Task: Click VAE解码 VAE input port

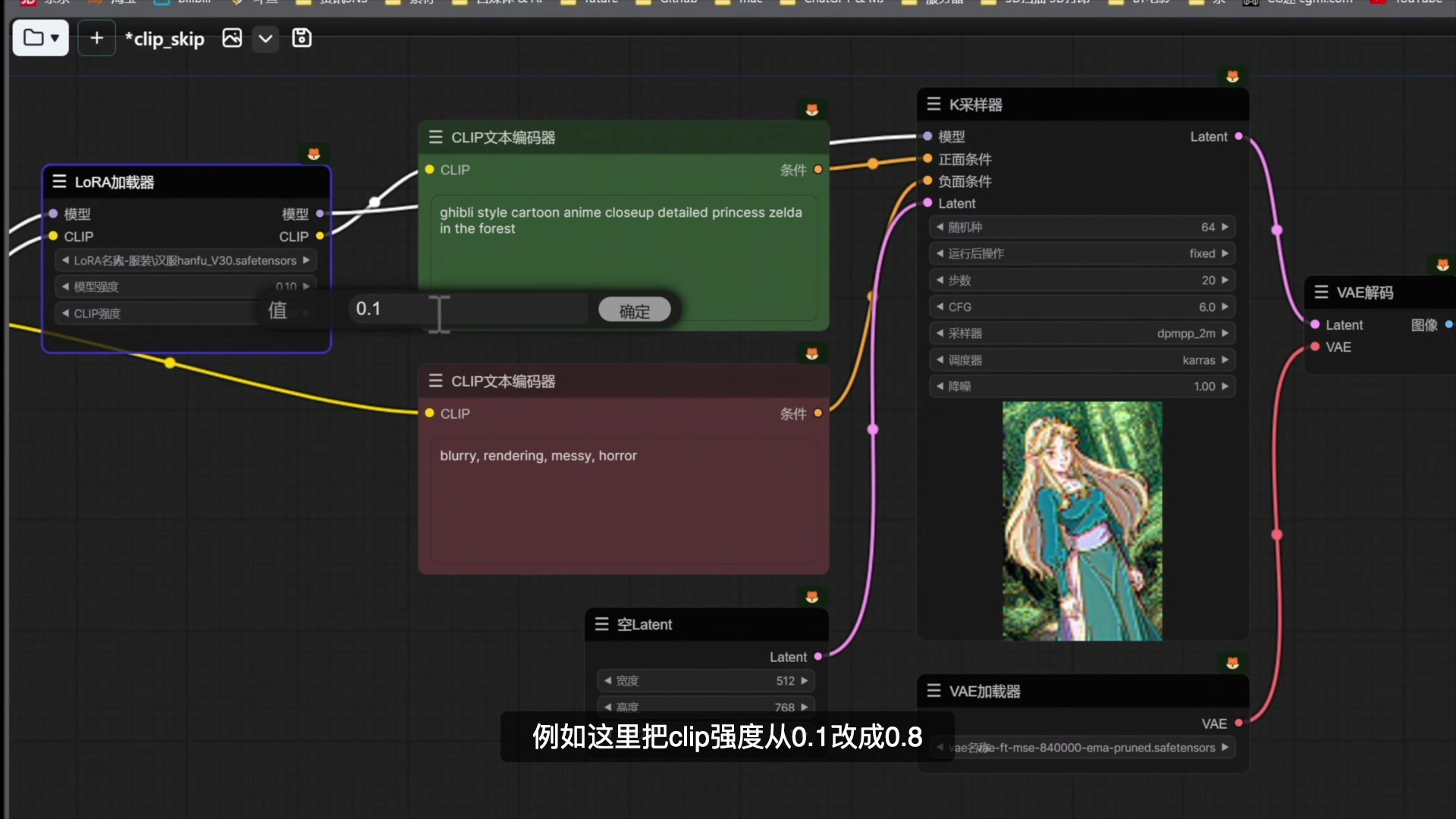Action: point(1315,347)
